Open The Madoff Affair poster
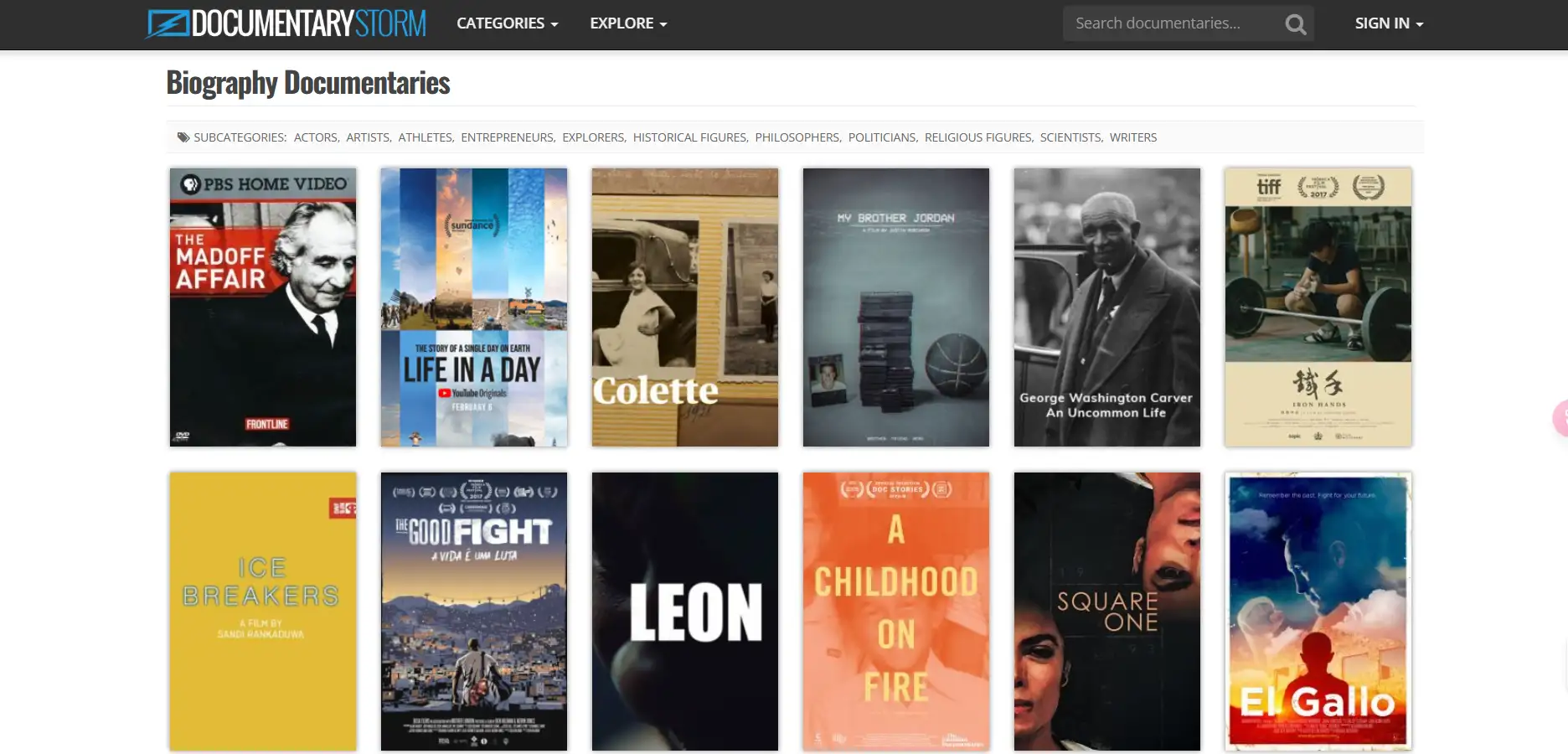The image size is (1568, 754). [263, 307]
